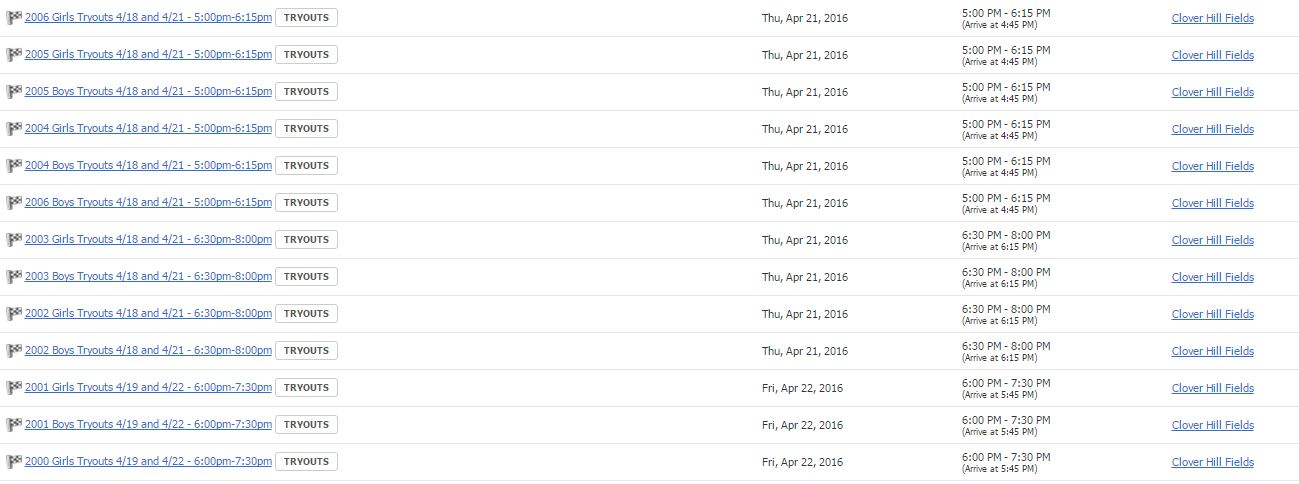Open the 2002 Girls Tryouts event link
1299x484 pixels.
click(148, 313)
